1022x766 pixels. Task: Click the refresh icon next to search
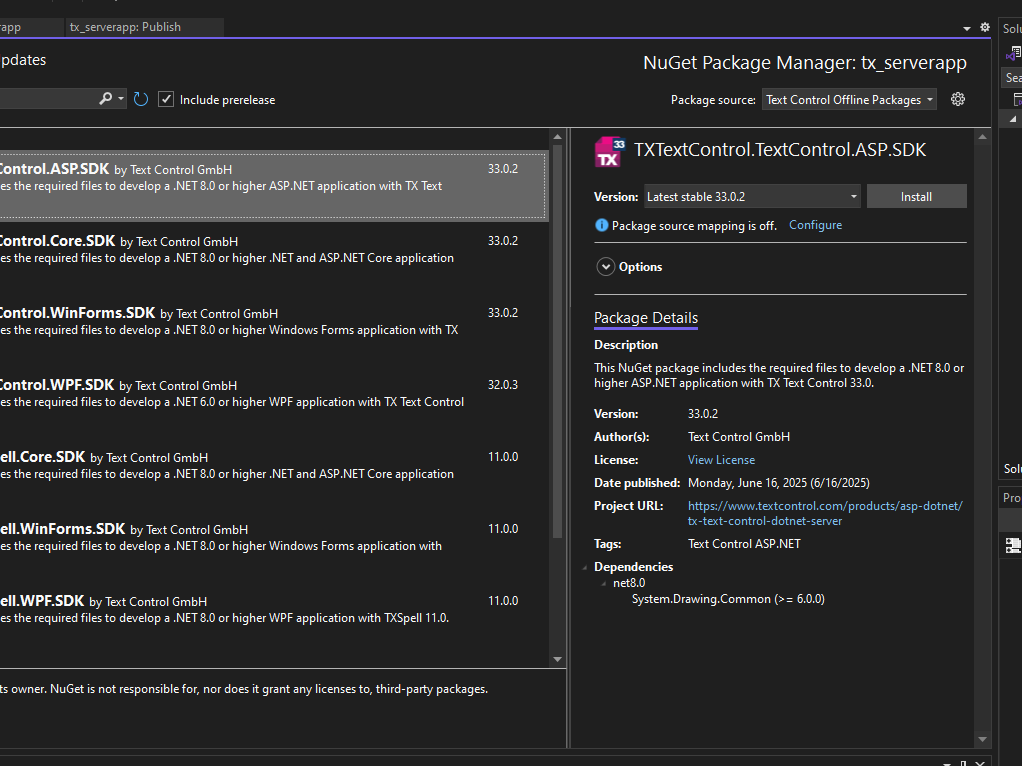(x=141, y=99)
